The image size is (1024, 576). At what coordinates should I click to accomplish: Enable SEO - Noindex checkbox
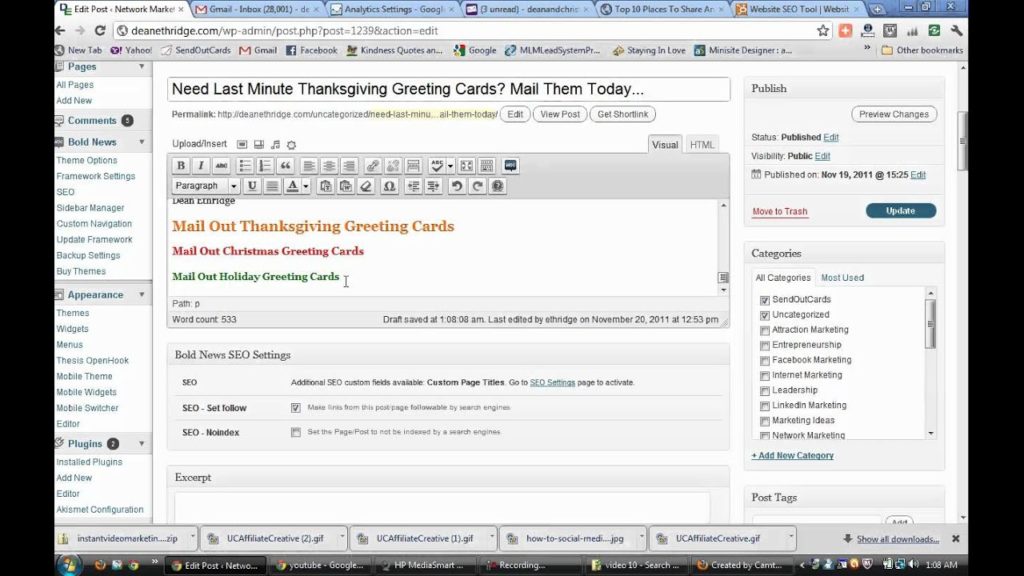coord(296,432)
